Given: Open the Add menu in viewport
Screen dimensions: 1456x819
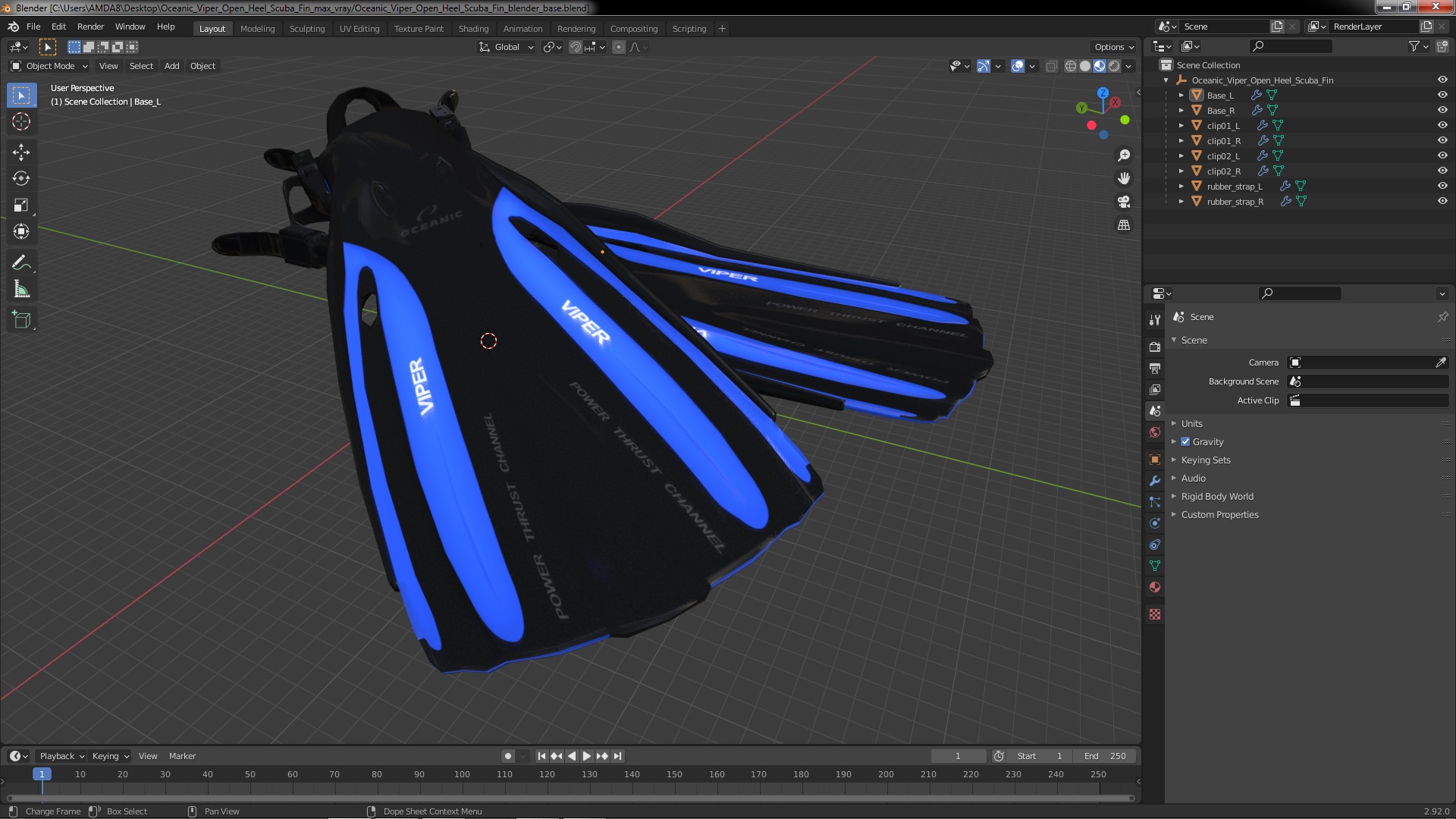Looking at the screenshot, I should 172,66.
